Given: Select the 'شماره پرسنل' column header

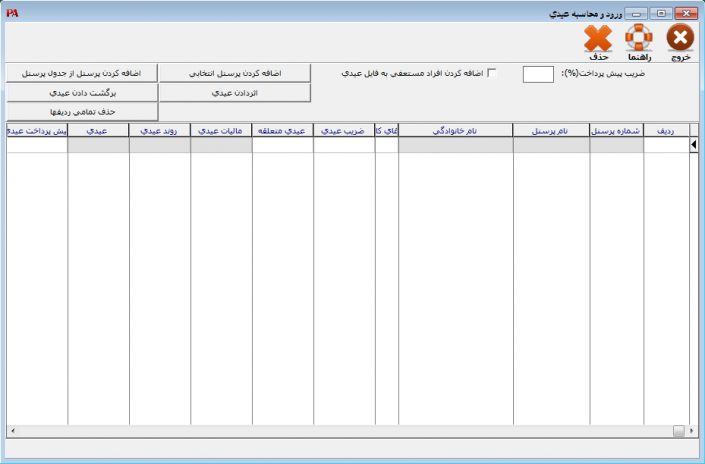Looking at the screenshot, I should 616,130.
